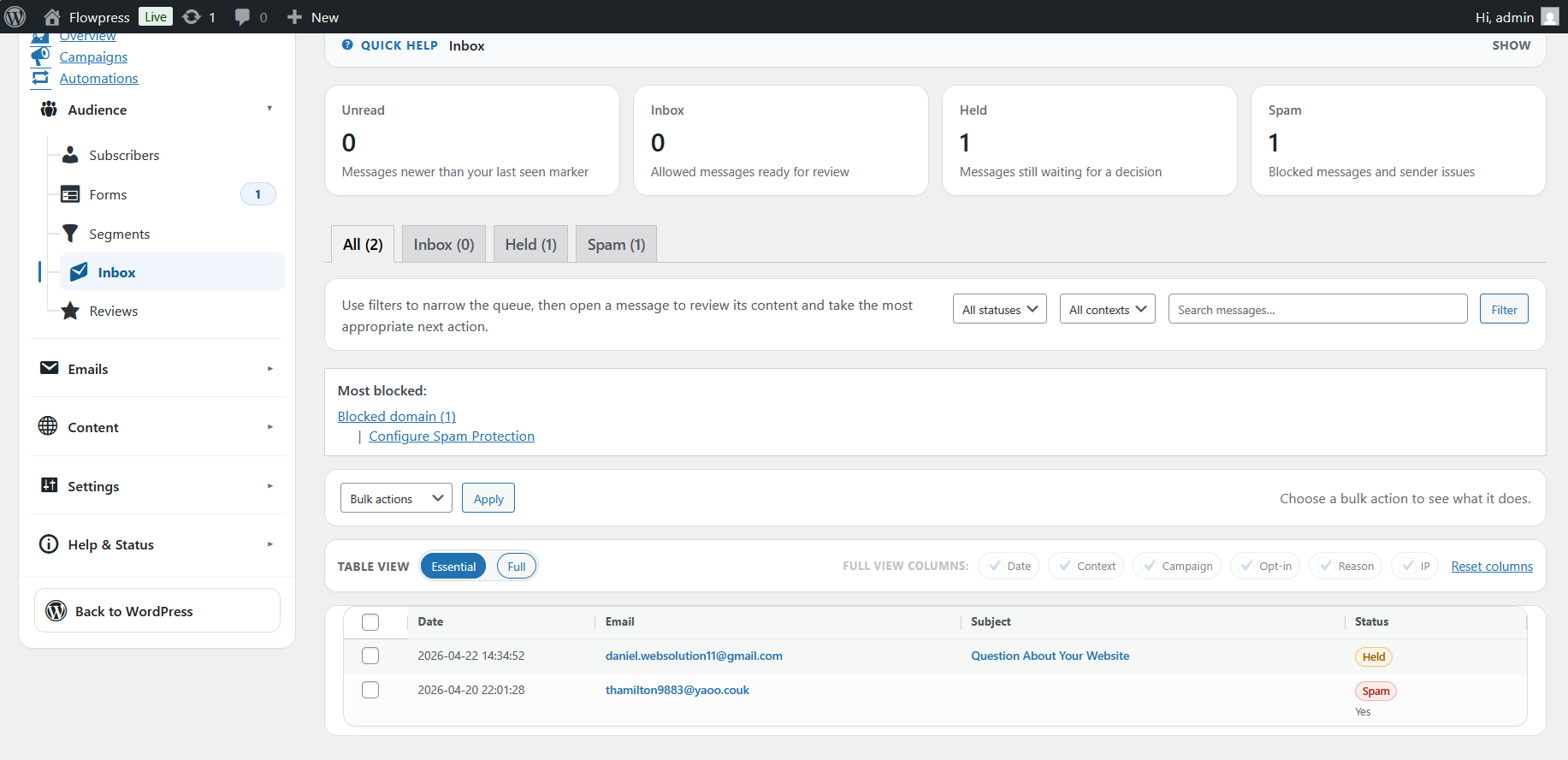Switch table view to Full

pyautogui.click(x=517, y=567)
